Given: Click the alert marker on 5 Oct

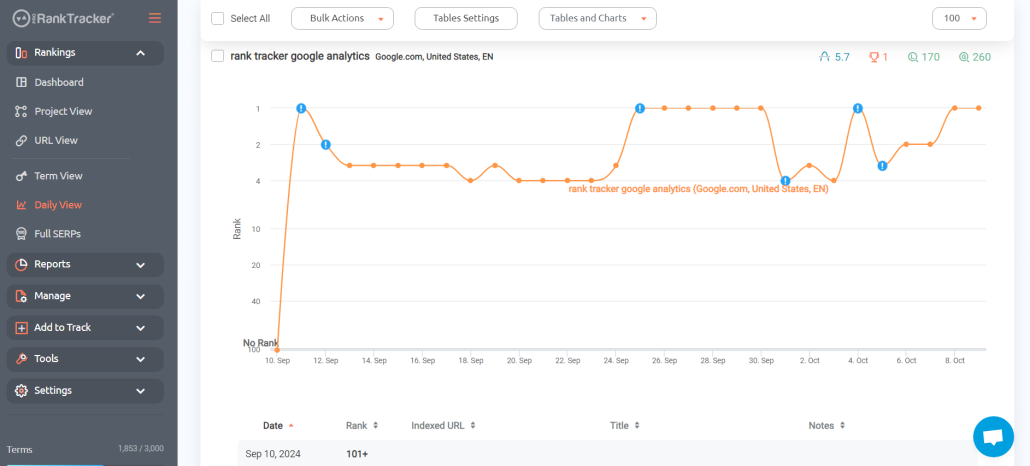Looking at the screenshot, I should pos(882,166).
